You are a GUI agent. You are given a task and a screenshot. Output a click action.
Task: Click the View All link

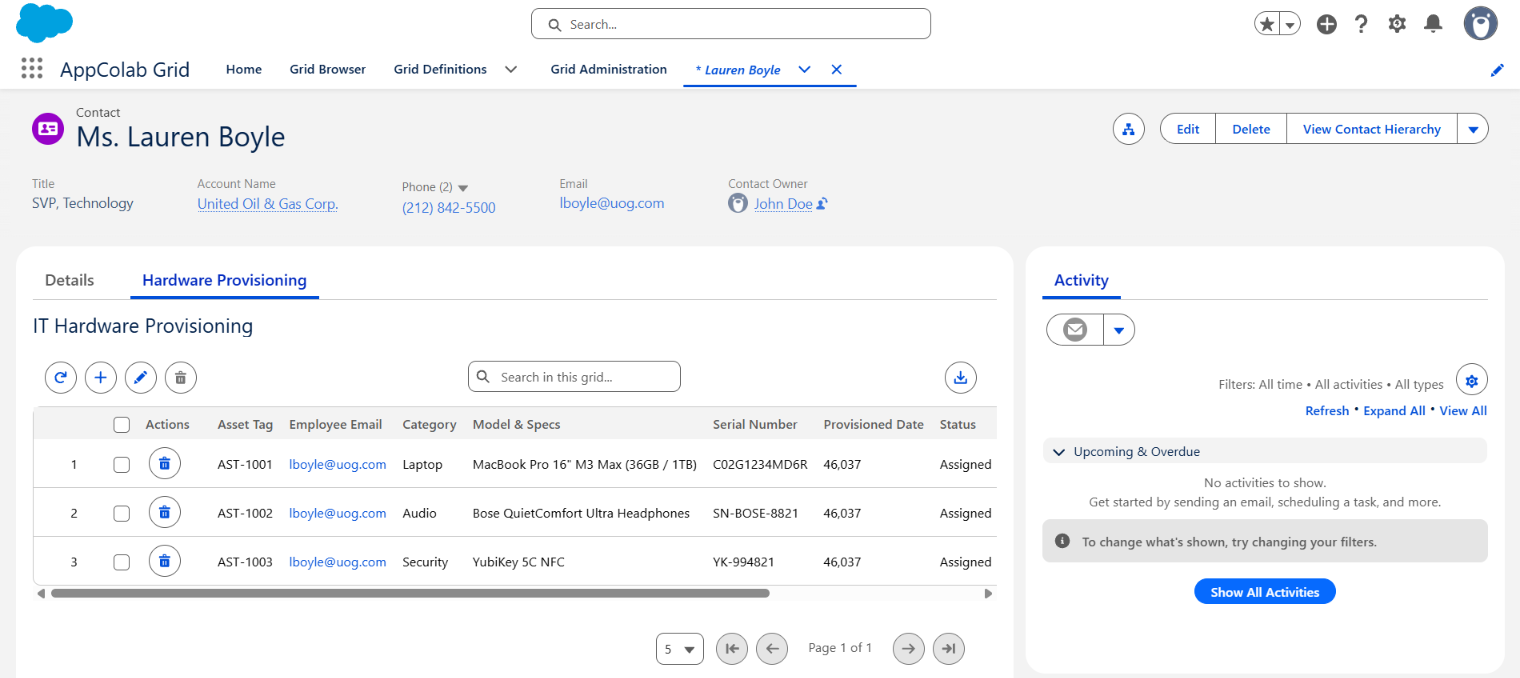(x=1463, y=411)
